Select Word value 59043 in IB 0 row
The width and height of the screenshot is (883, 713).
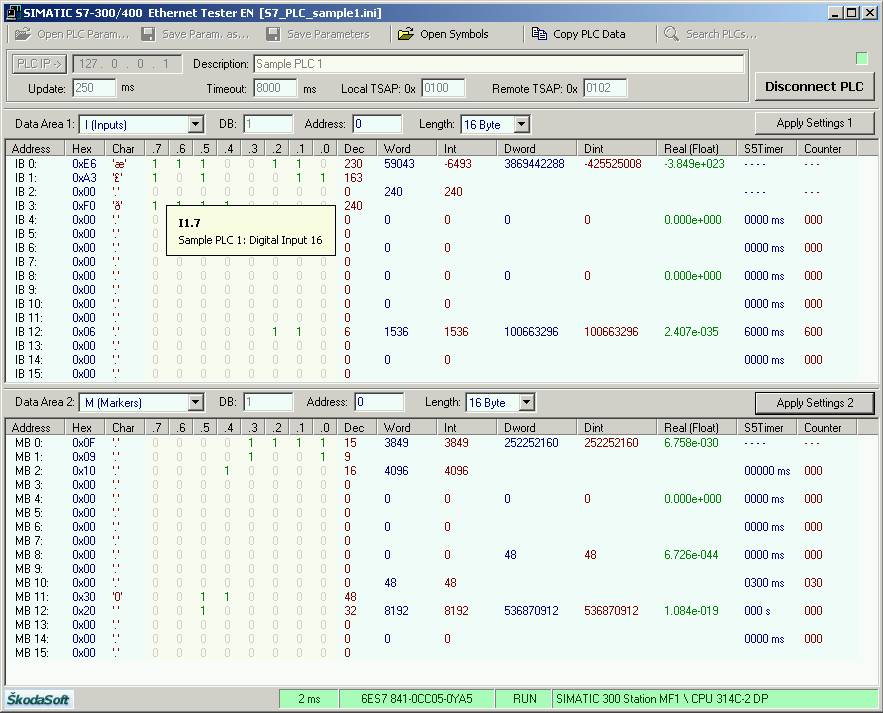(399, 164)
